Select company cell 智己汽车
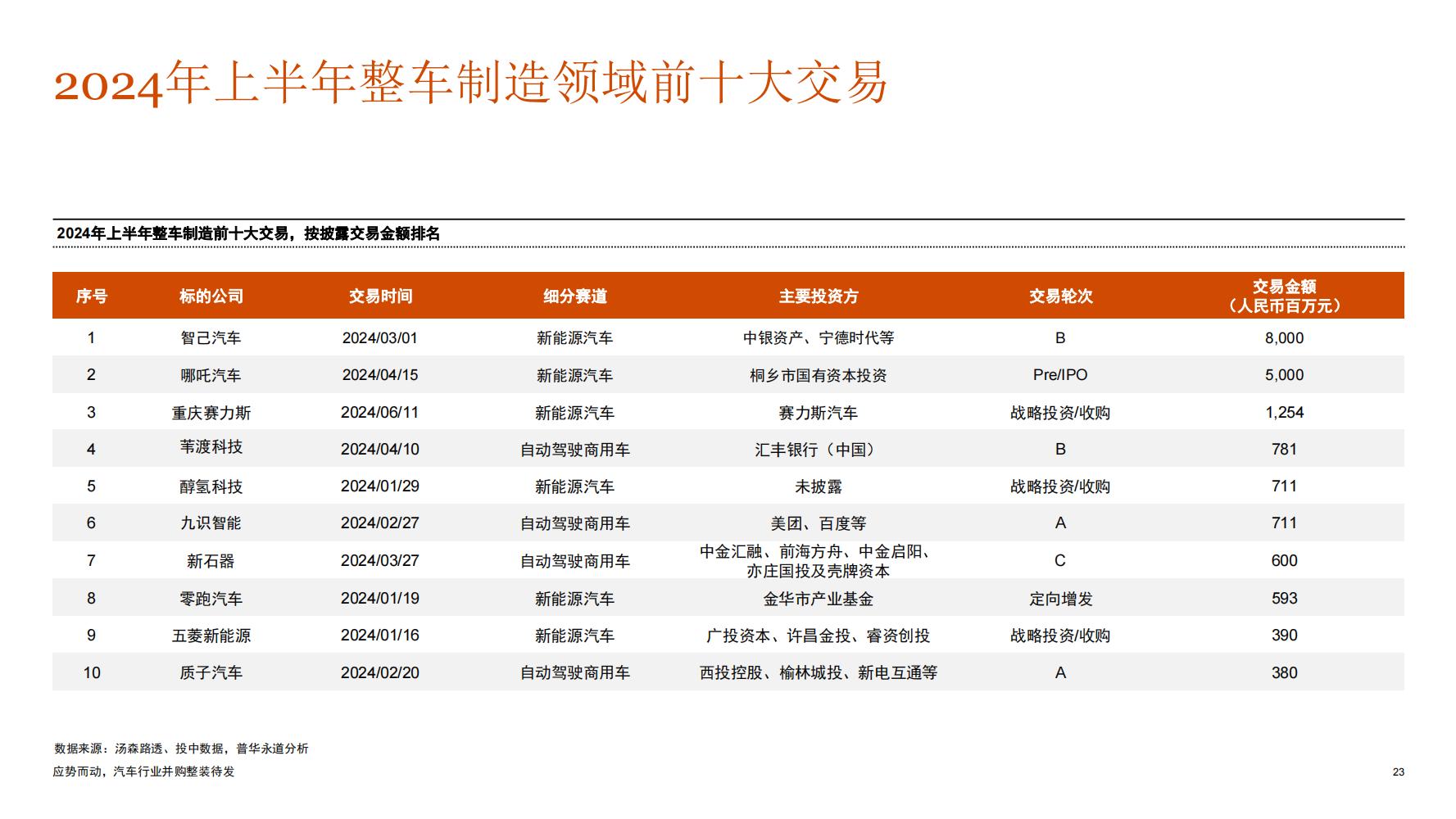The image size is (1456, 819). [211, 338]
